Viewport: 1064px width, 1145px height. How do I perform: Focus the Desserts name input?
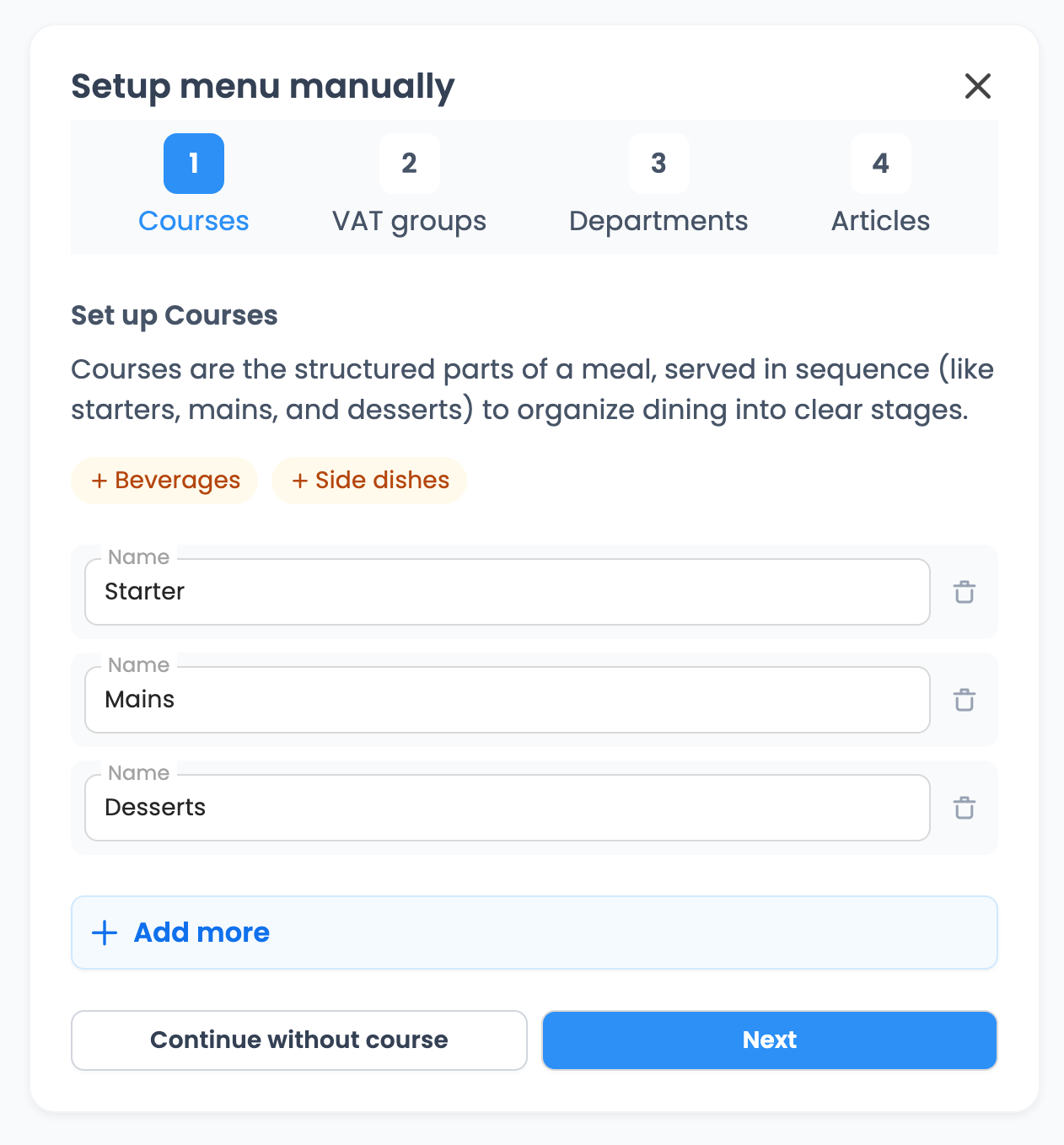click(x=507, y=808)
